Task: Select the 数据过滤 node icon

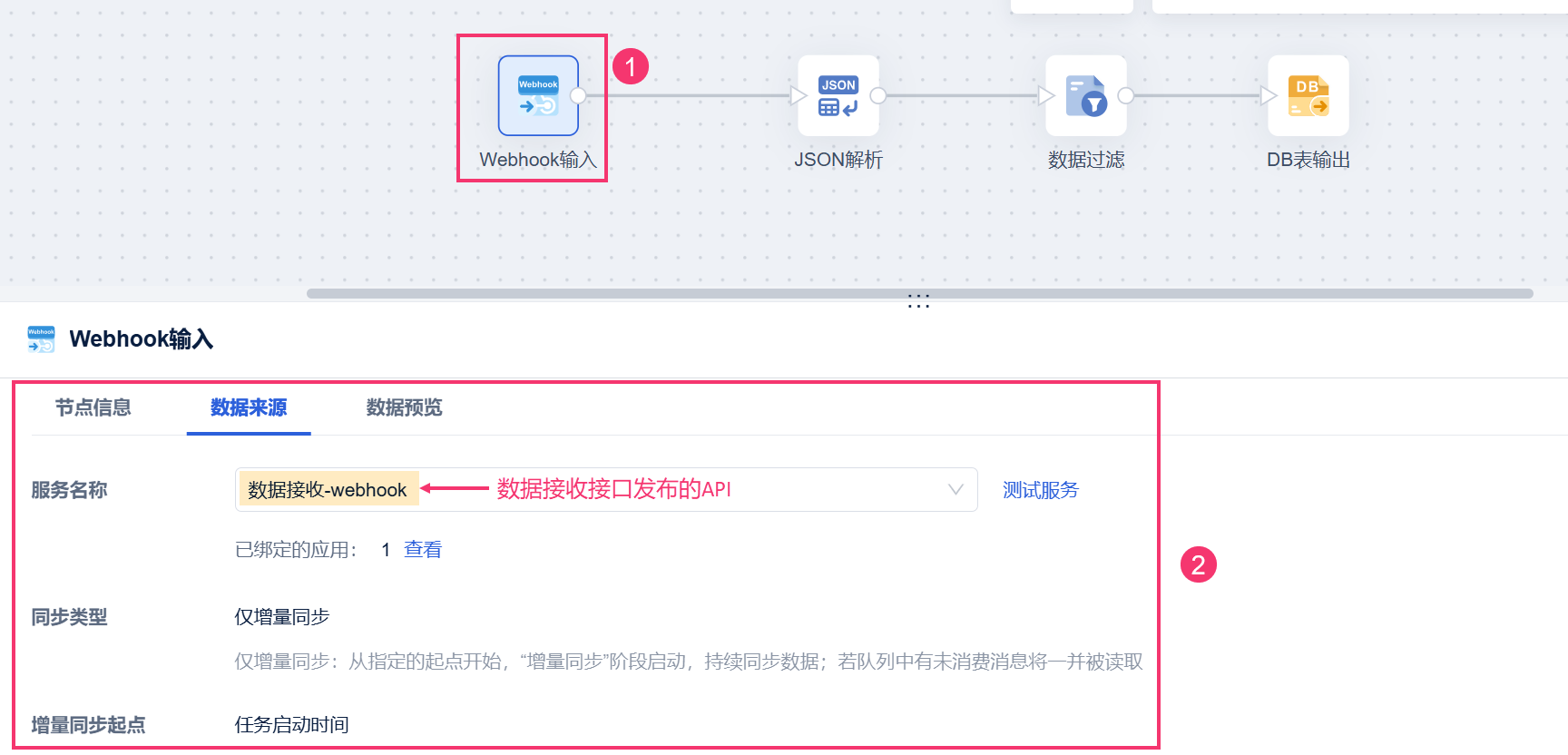Action: coord(1086,95)
